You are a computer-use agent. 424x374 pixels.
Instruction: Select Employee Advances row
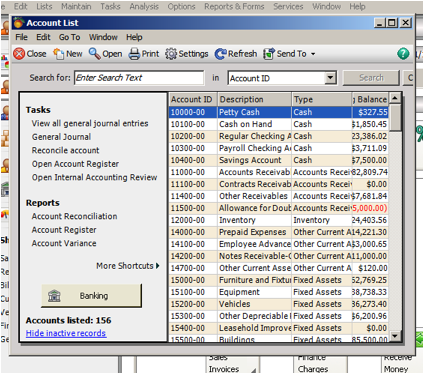[278, 244]
